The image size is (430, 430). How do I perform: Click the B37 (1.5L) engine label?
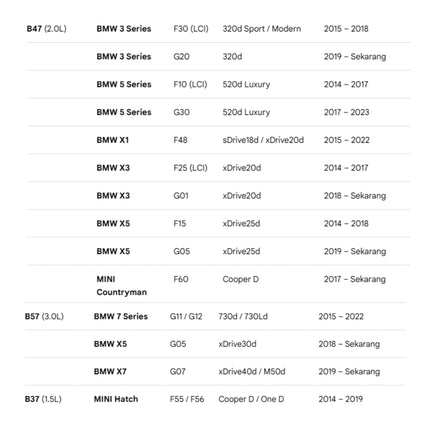point(43,399)
